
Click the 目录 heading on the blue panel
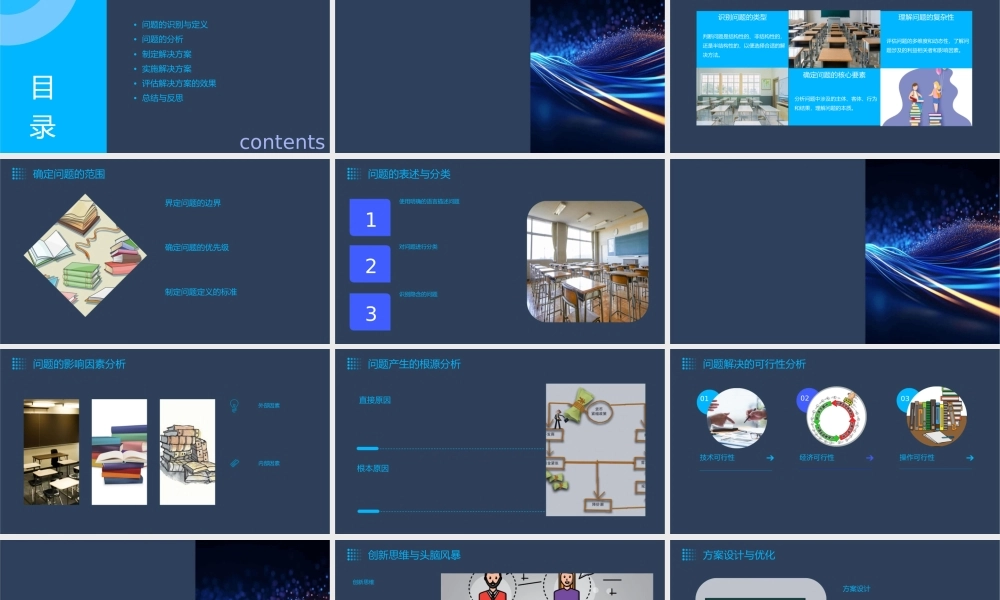coord(43,107)
